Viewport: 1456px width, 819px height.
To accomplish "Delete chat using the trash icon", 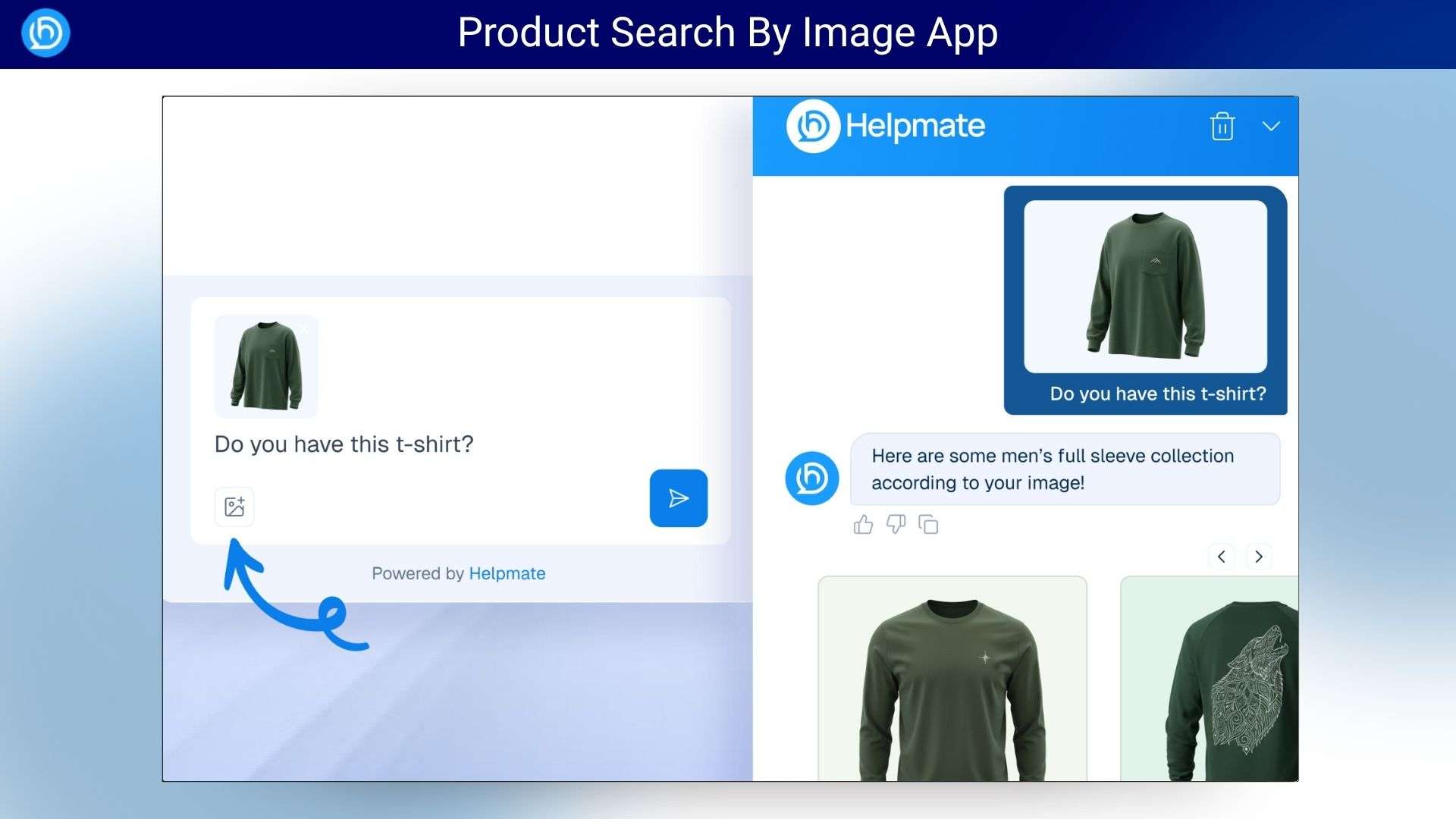I will [x=1222, y=127].
